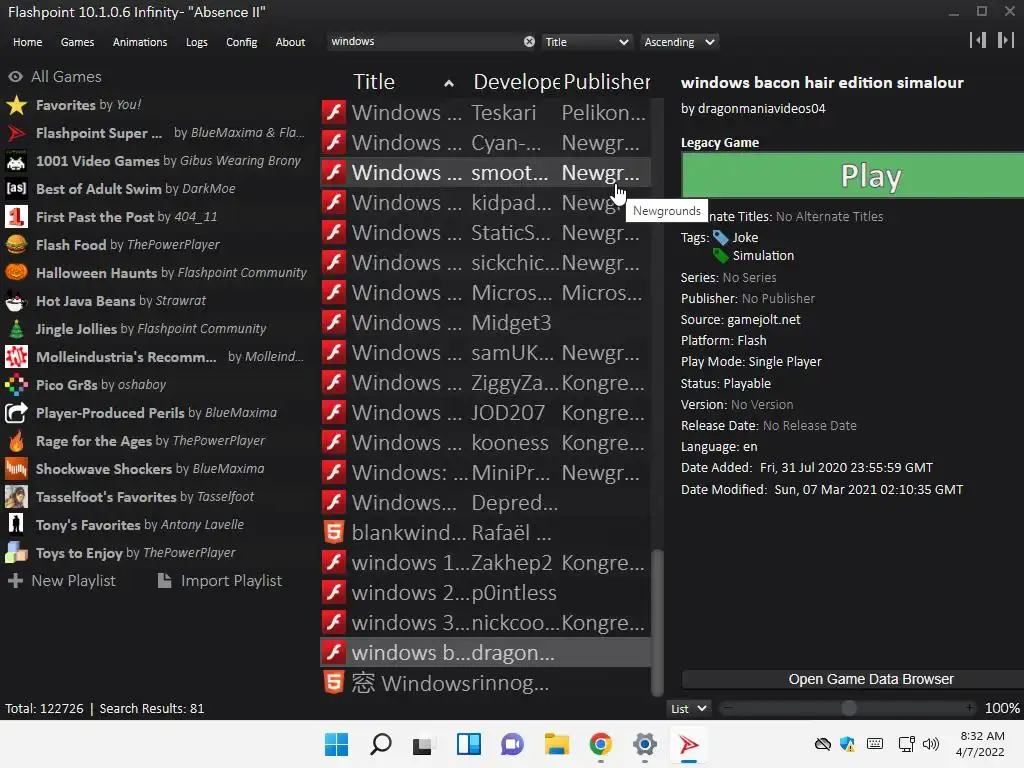Viewport: 1024px width, 768px height.
Task: Open the Title sort-by dropdown
Action: (586, 42)
